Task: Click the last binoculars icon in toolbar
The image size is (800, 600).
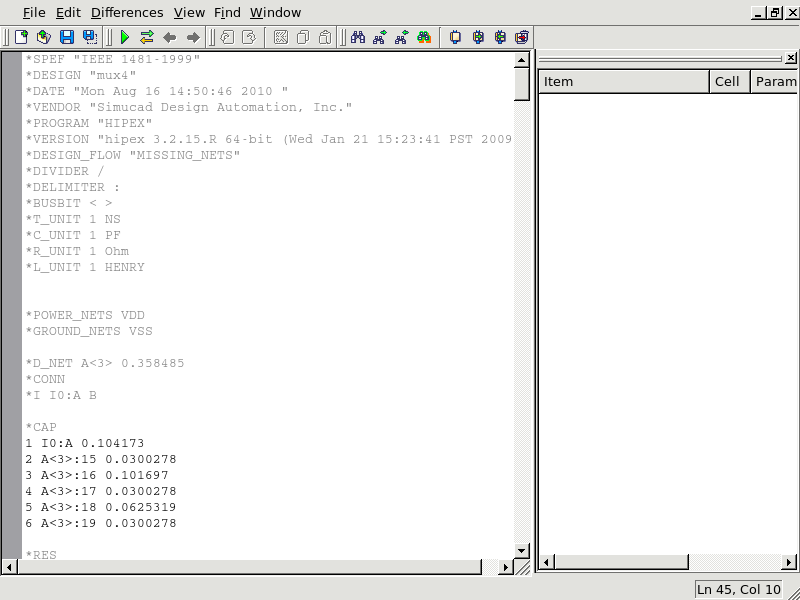Action: pyautogui.click(x=424, y=37)
